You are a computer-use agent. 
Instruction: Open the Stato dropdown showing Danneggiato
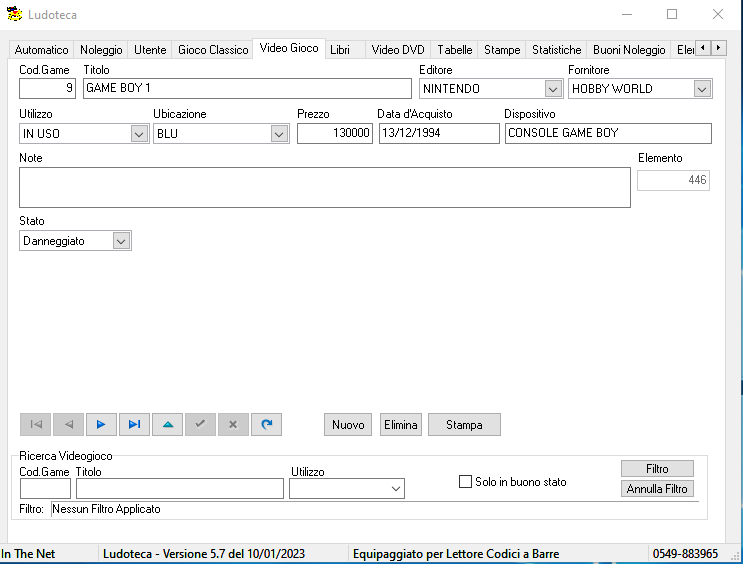pos(121,241)
